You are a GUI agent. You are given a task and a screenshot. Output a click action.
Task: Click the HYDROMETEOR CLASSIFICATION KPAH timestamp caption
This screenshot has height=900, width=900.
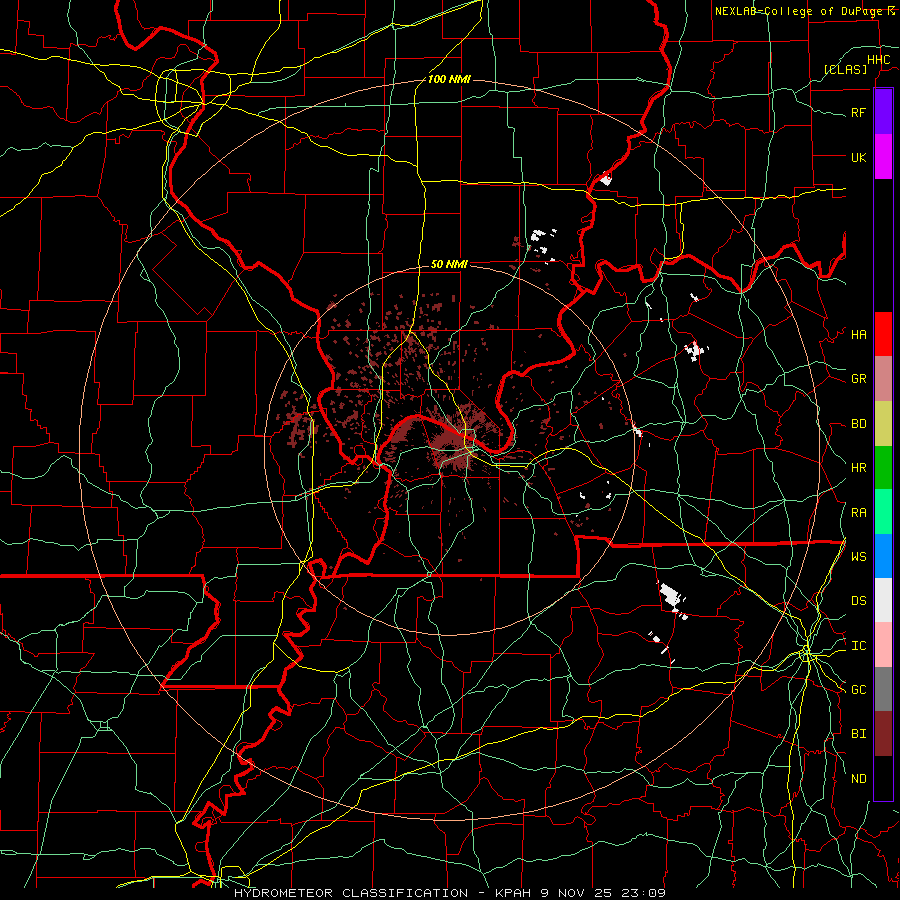pos(450,893)
